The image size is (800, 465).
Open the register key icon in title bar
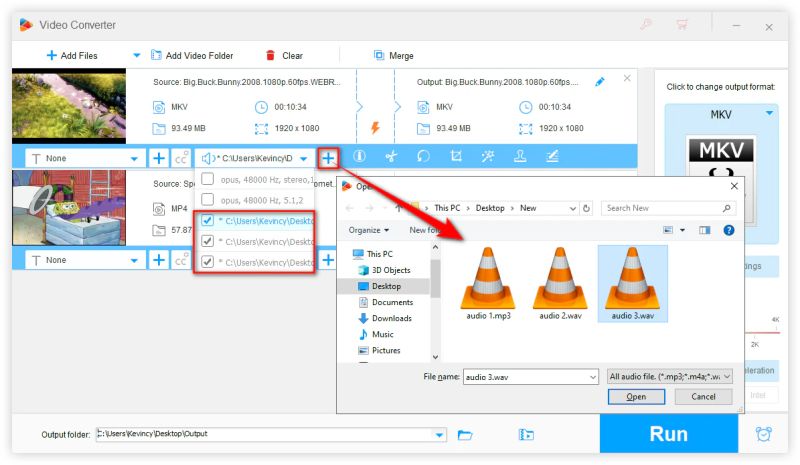pos(646,25)
